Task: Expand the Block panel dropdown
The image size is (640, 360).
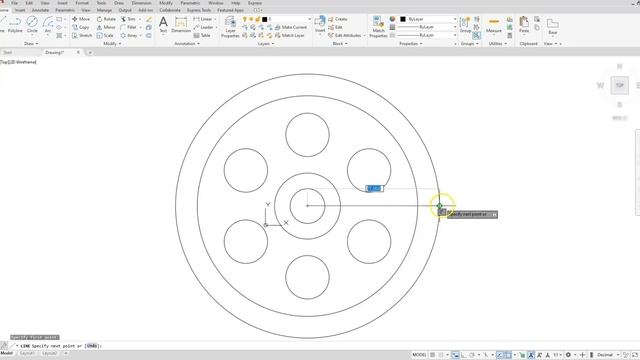Action: tap(340, 43)
